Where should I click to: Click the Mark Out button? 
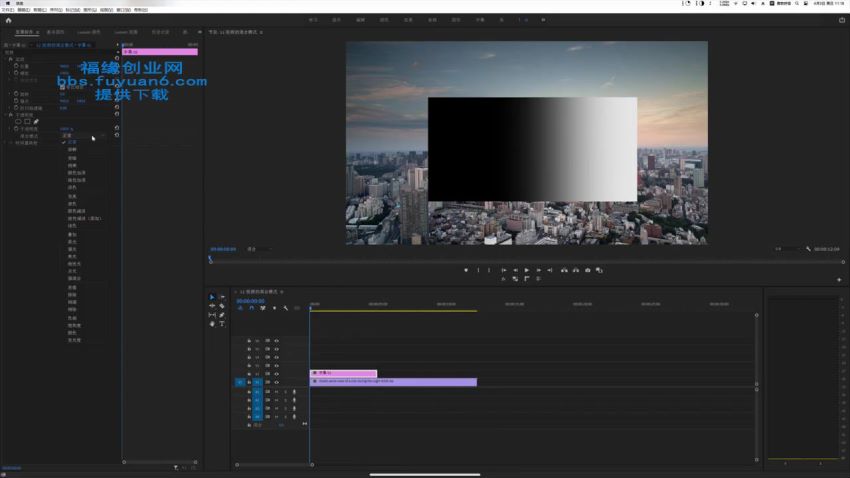pos(489,270)
